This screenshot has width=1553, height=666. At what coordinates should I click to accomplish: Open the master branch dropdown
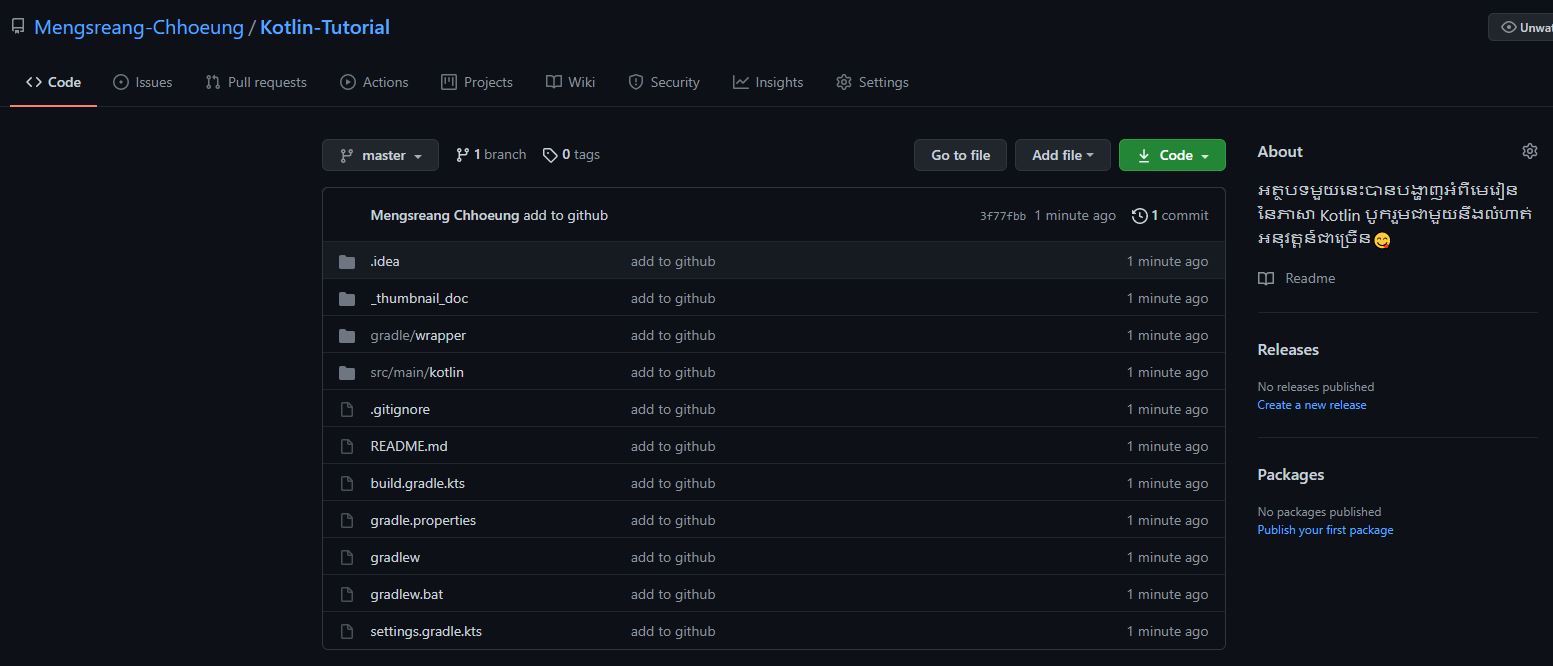coord(380,155)
